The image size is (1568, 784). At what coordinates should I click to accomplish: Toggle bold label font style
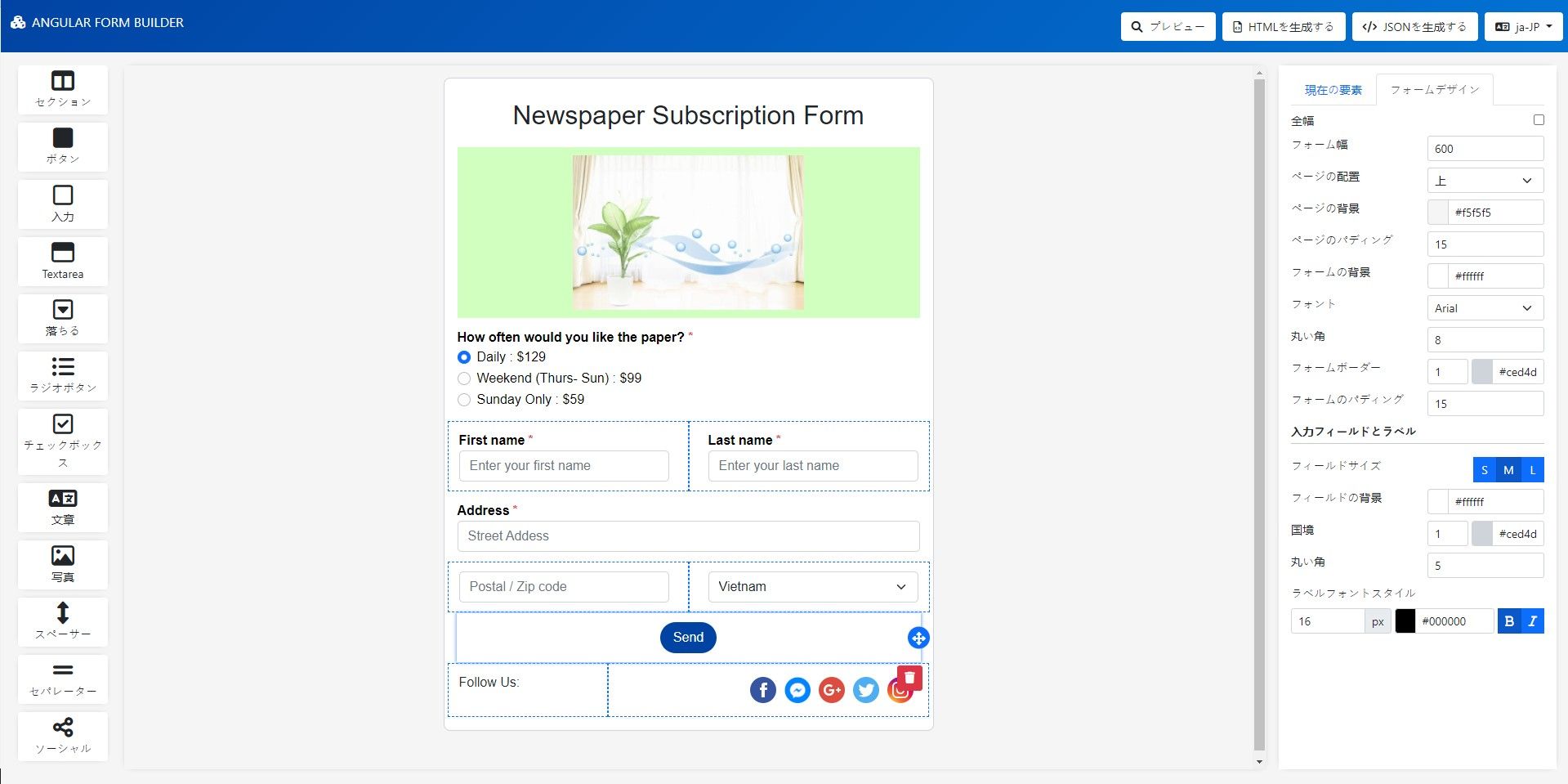[x=1509, y=621]
